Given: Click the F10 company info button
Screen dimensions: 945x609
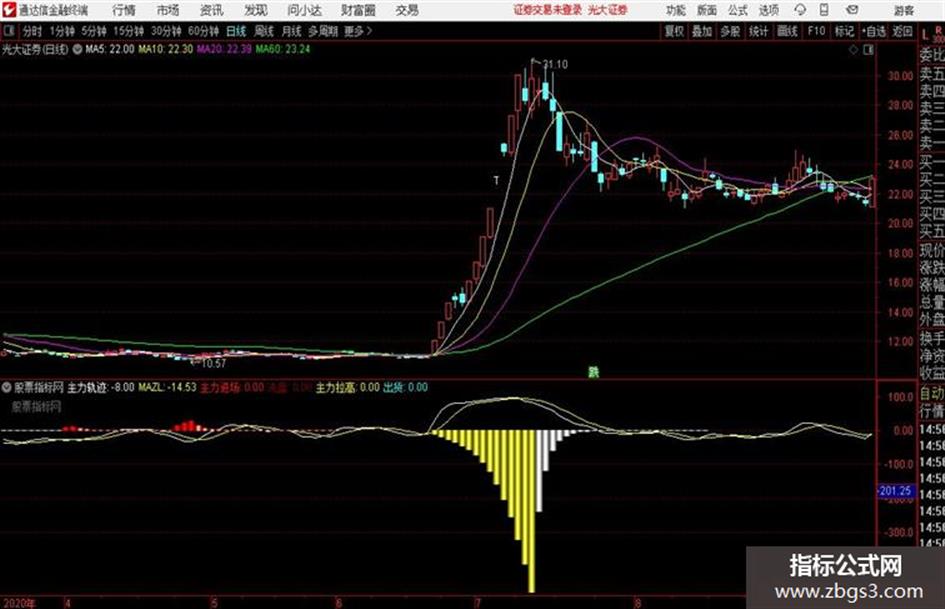Looking at the screenshot, I should (817, 31).
